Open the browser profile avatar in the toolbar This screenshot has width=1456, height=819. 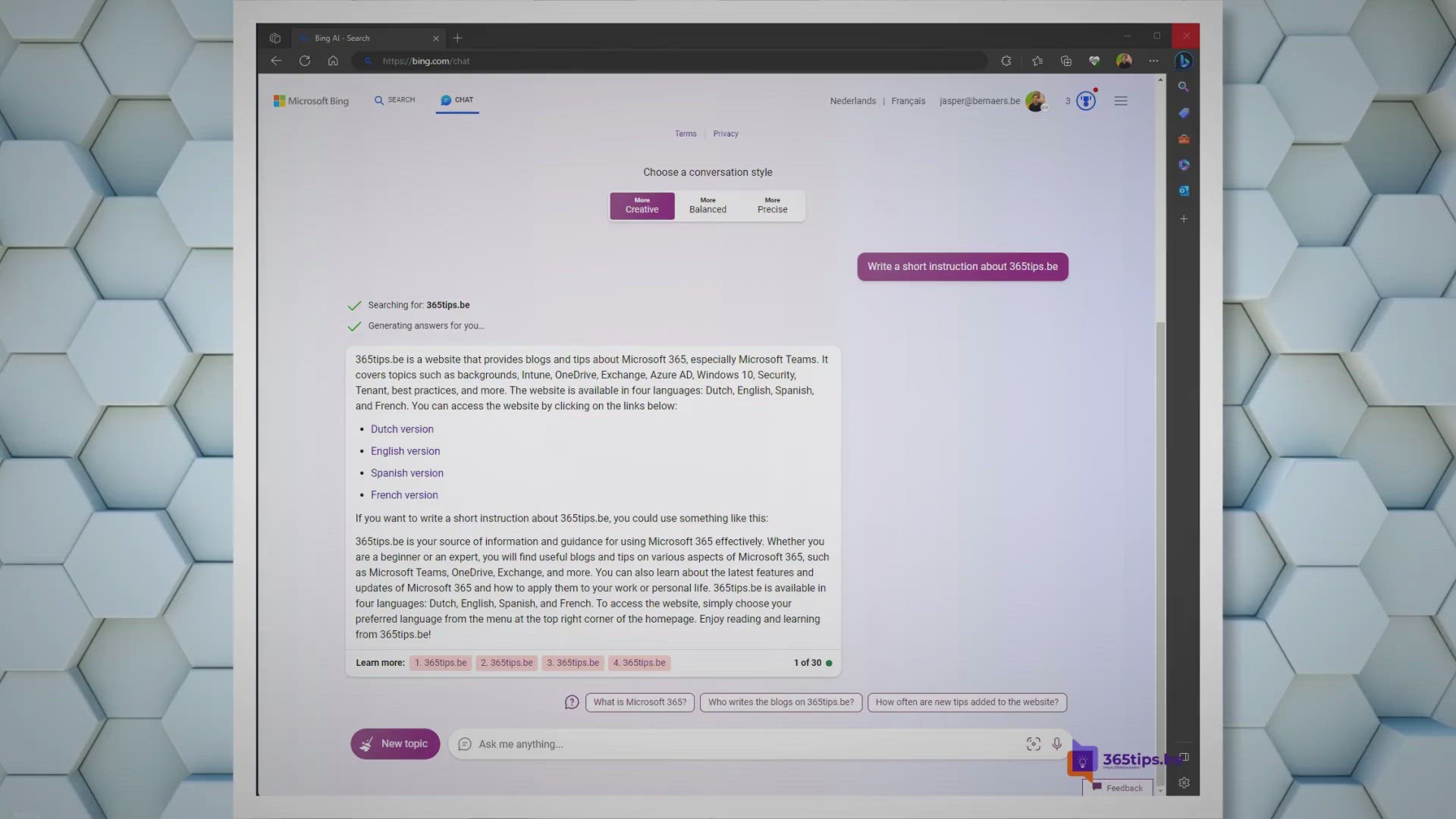tap(1124, 61)
